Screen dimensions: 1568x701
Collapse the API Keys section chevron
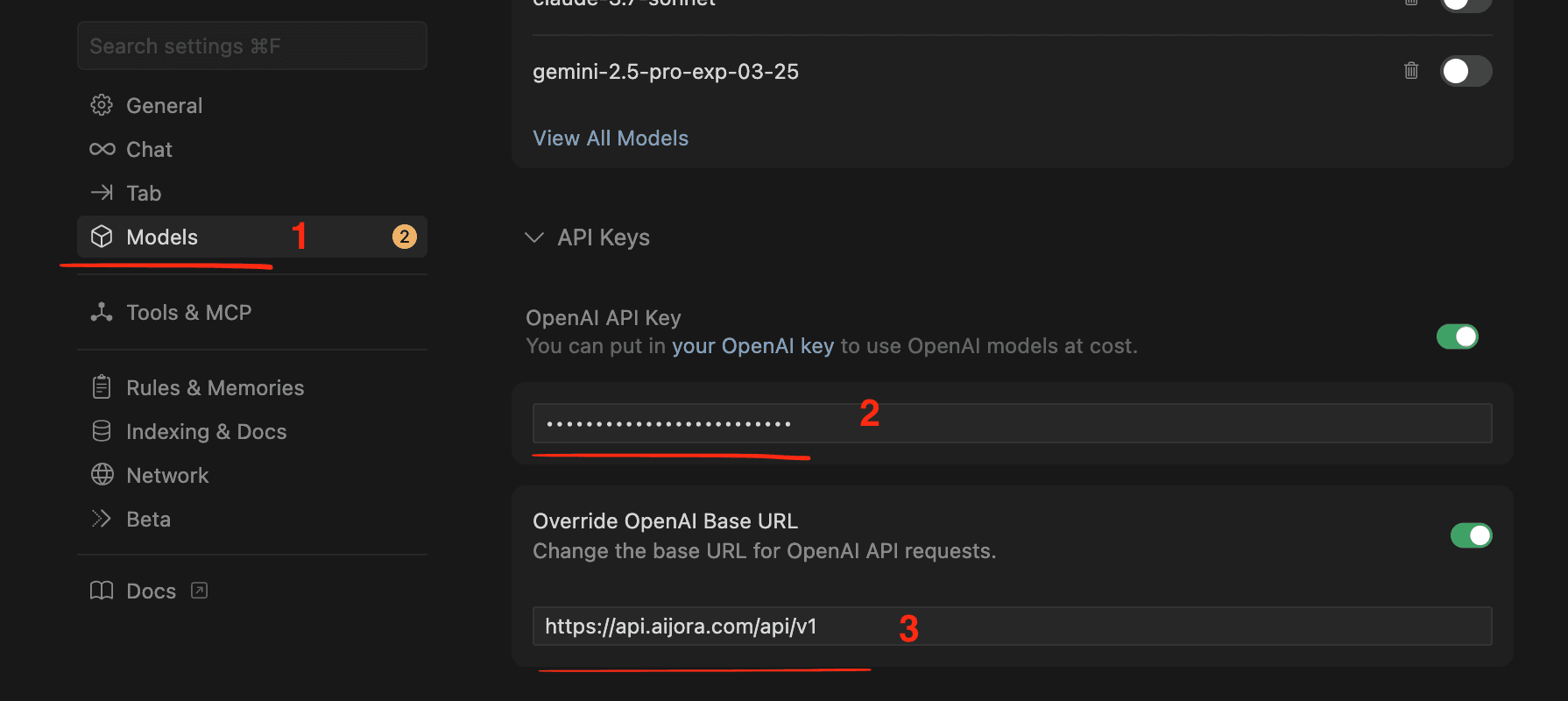pos(533,237)
